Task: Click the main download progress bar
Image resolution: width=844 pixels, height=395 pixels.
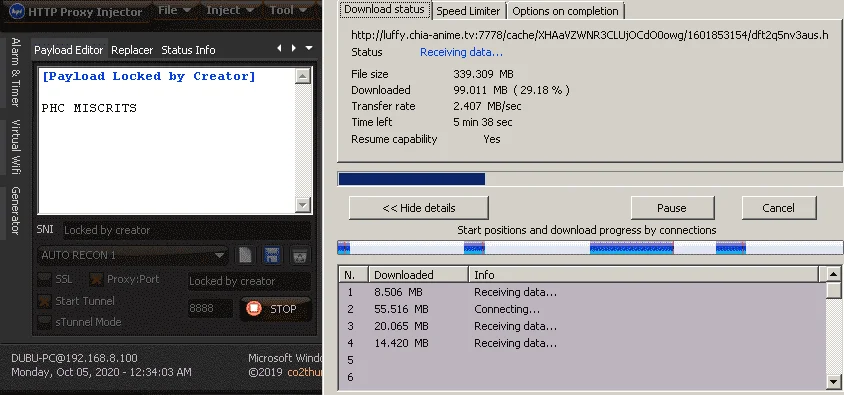Action: [x=590, y=179]
